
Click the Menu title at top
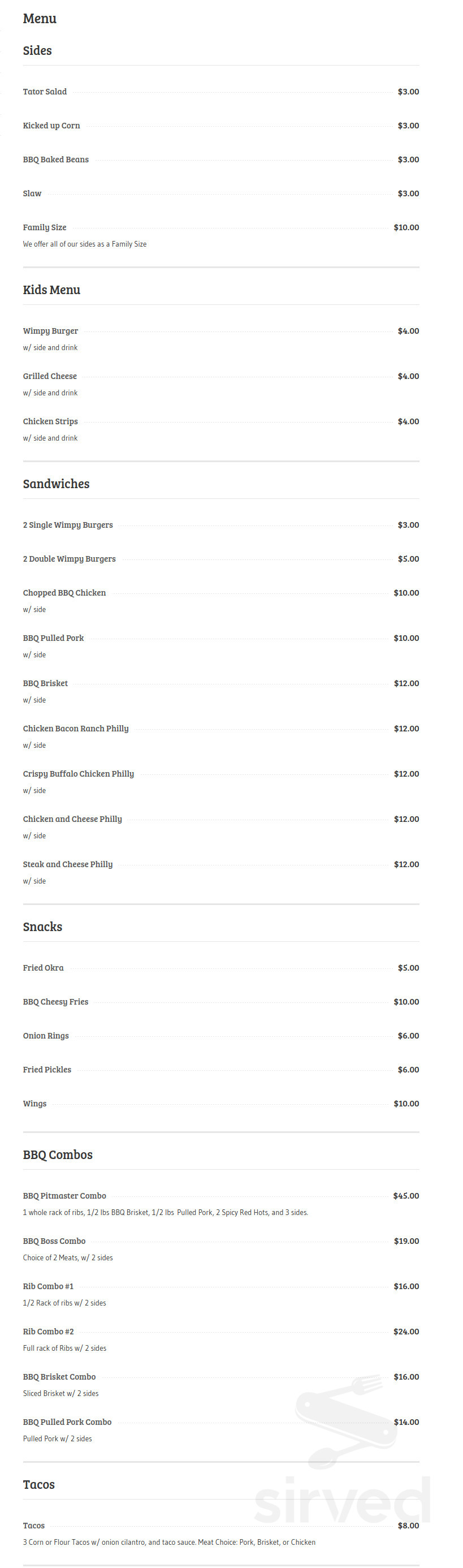coord(40,18)
